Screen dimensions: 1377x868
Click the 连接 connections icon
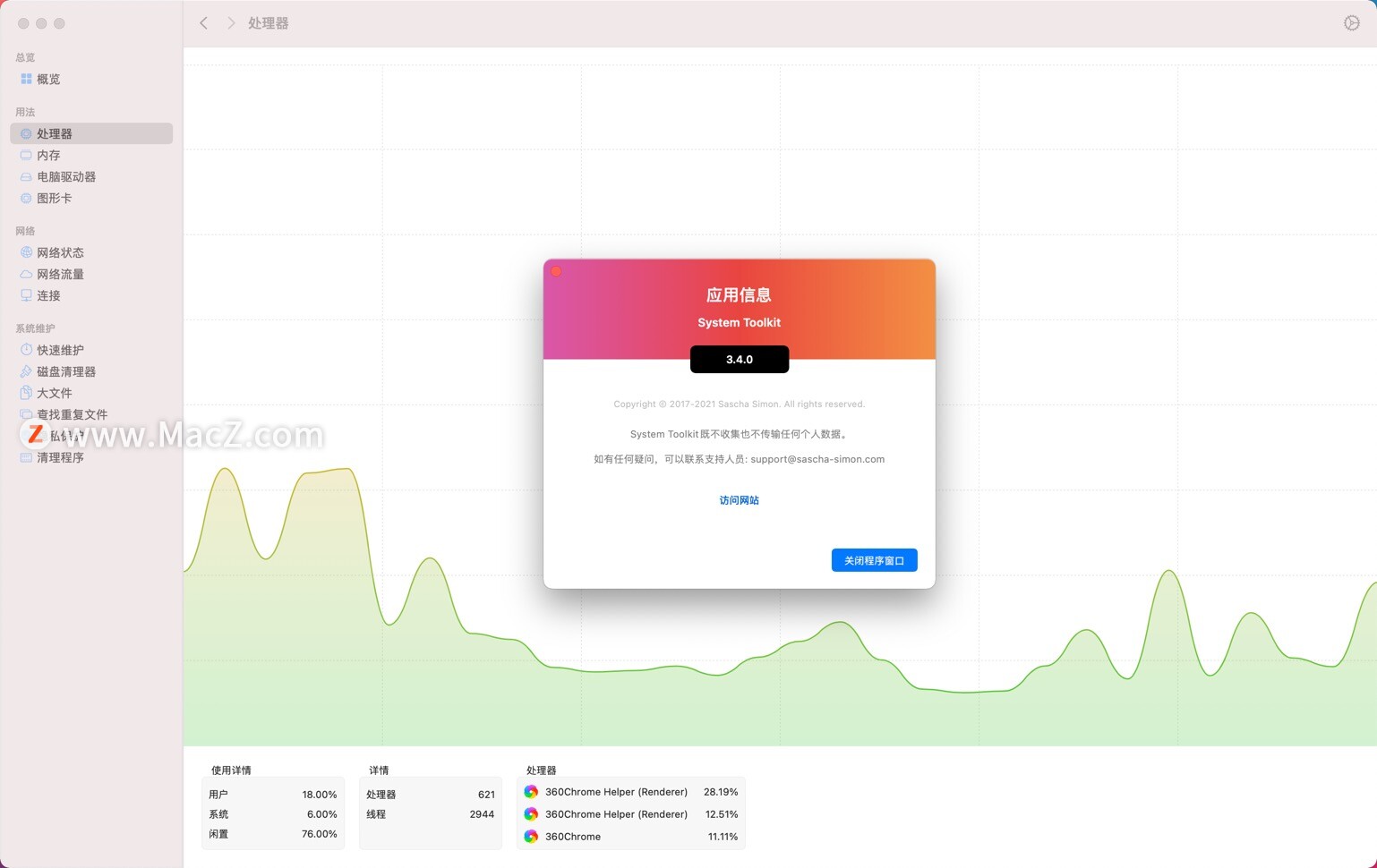coord(26,295)
